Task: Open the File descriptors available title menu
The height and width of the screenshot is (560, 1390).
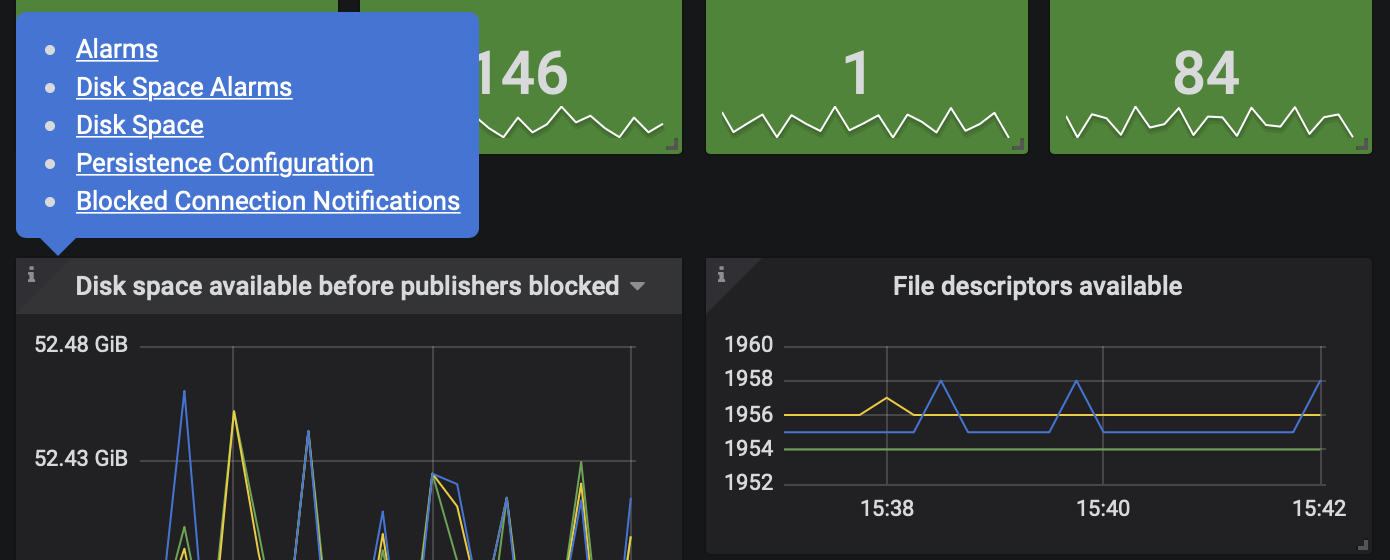Action: click(x=1037, y=287)
